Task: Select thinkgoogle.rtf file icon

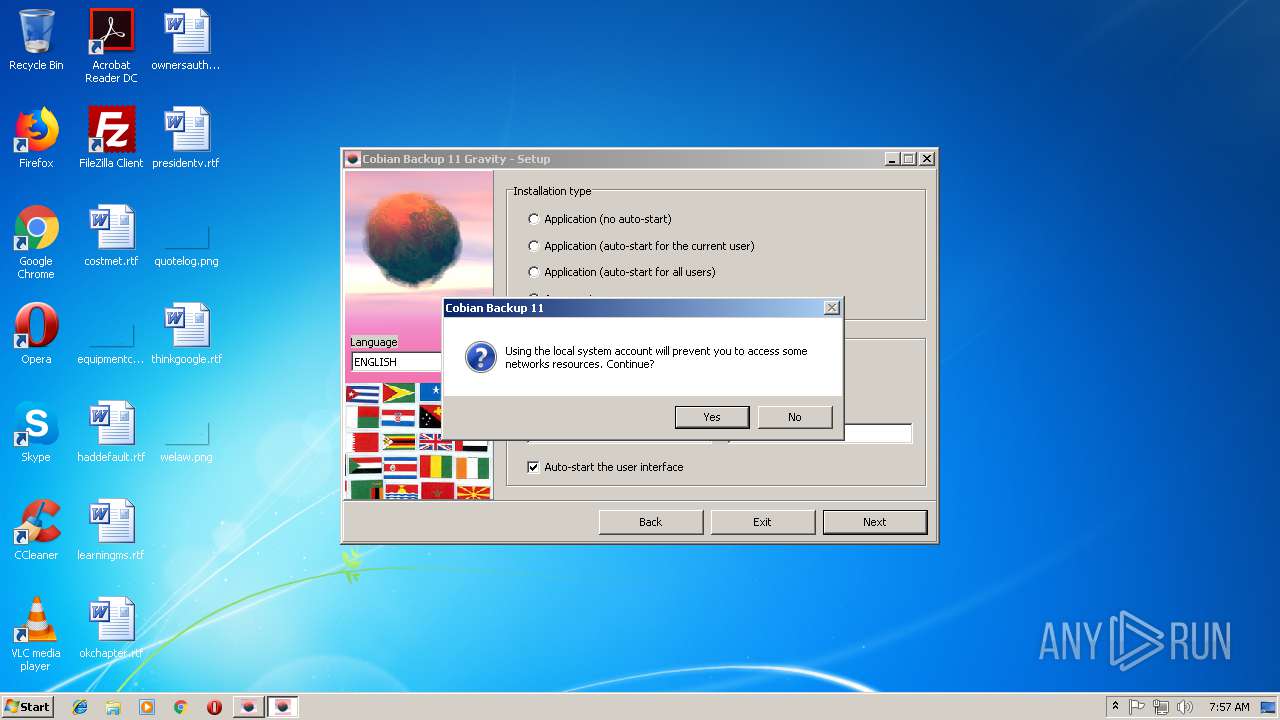Action: click(x=186, y=334)
